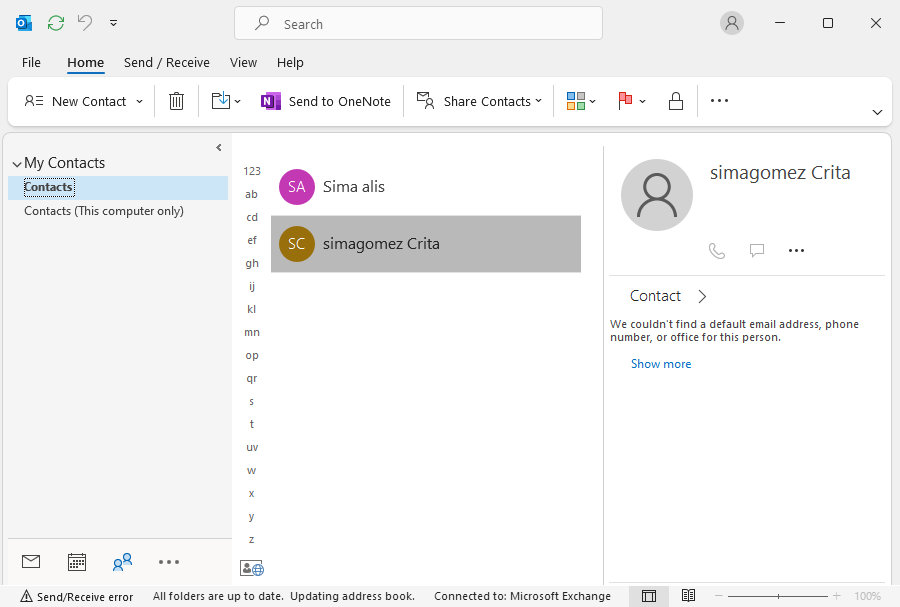
Task: Jump to ab in the contact index
Action: tap(251, 194)
